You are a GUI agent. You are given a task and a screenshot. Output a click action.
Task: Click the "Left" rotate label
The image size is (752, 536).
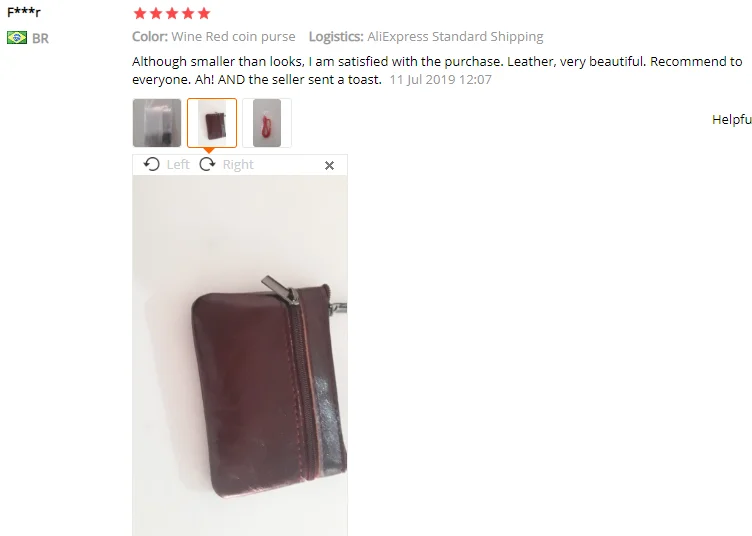pos(178,164)
